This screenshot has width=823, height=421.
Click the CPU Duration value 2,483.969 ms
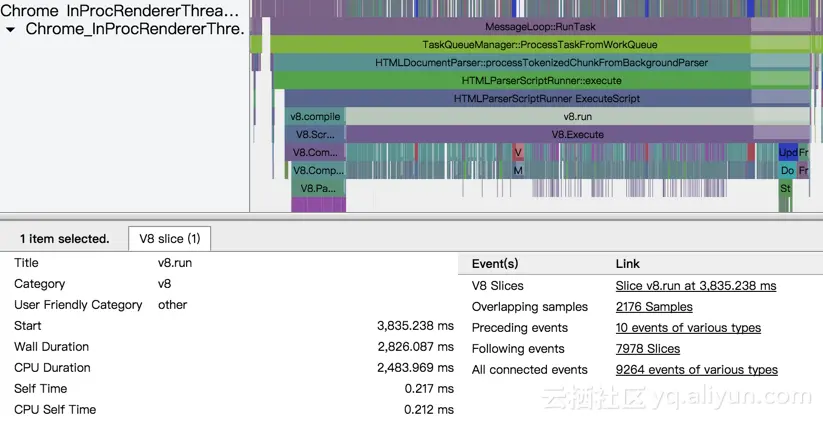416,367
